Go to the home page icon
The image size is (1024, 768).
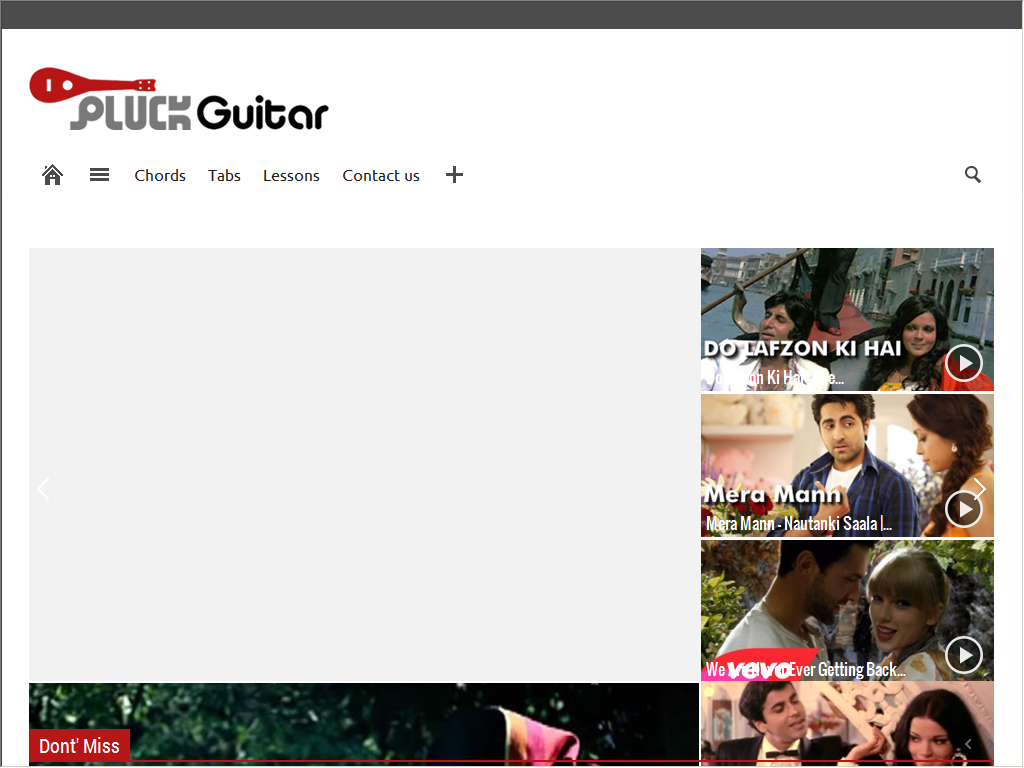[52, 175]
